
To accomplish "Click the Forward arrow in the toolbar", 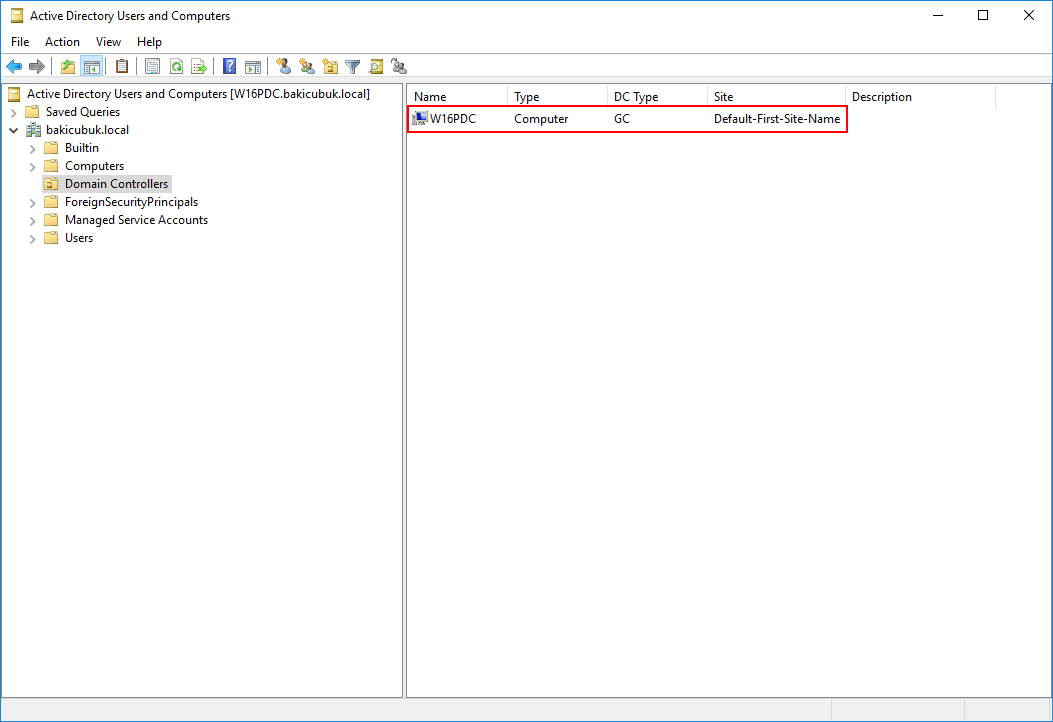I will pyautogui.click(x=37, y=66).
